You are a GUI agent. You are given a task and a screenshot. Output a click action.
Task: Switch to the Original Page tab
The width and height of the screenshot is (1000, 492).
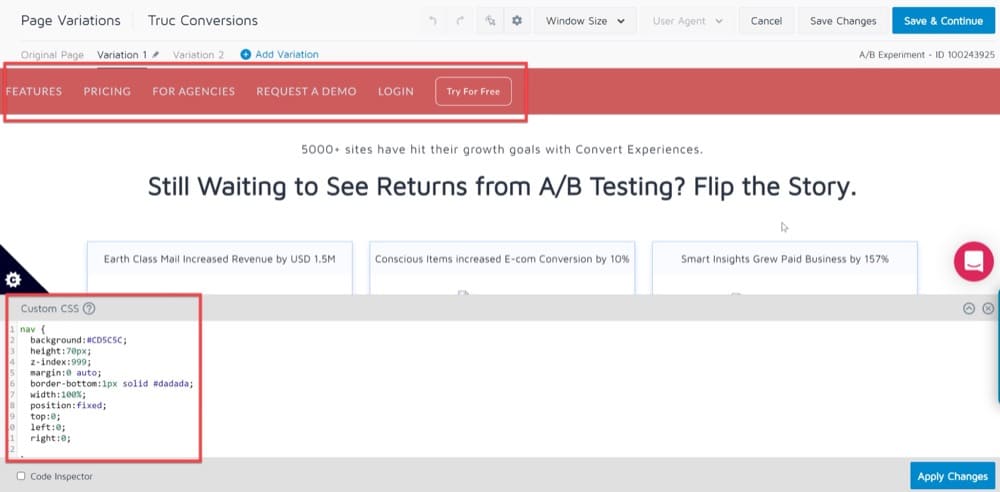[52, 55]
